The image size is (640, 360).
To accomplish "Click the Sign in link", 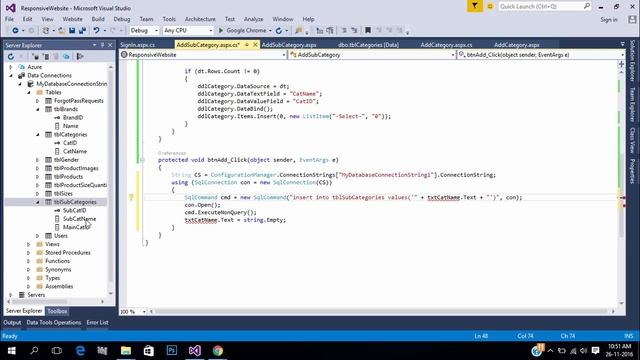I will (x=609, y=20).
